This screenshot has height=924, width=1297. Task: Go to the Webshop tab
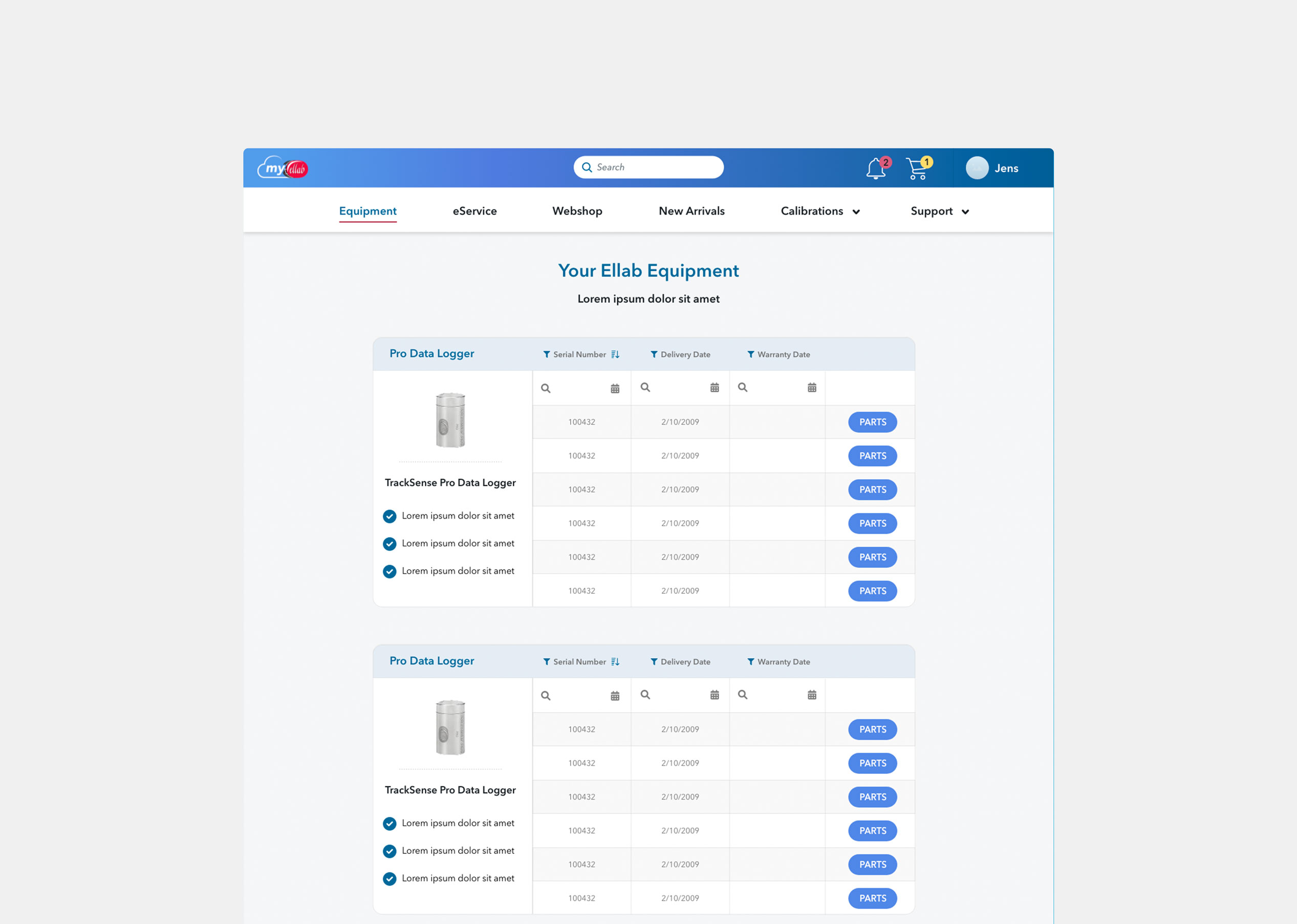point(577,211)
